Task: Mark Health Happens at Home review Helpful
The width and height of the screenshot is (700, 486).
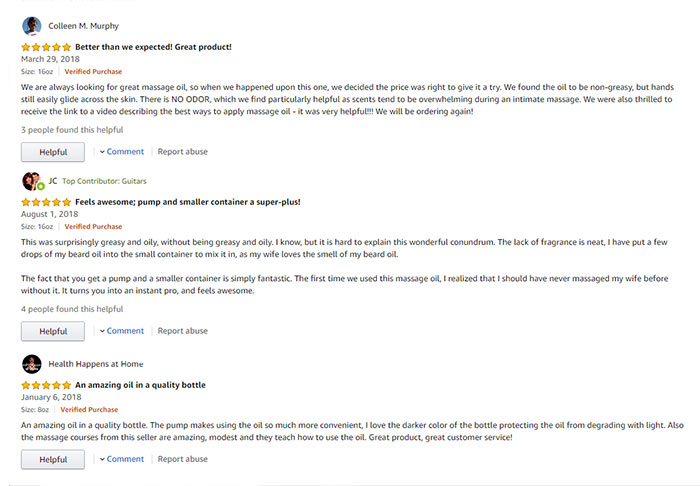Action: (53, 460)
